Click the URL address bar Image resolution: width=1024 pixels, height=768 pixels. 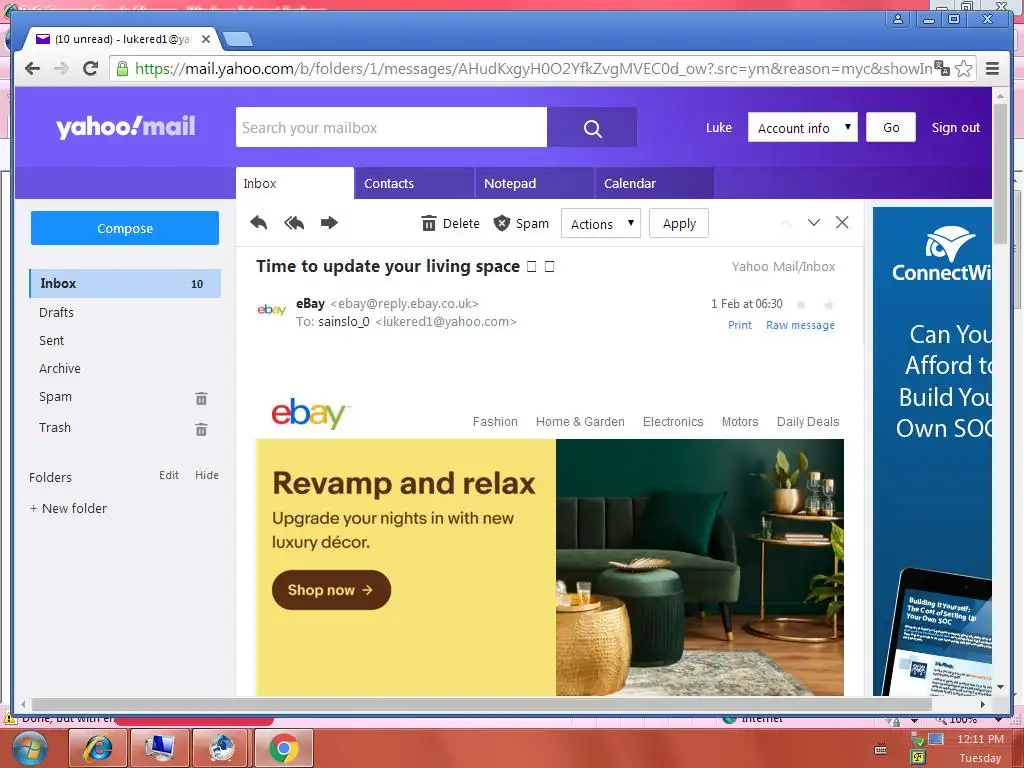532,69
